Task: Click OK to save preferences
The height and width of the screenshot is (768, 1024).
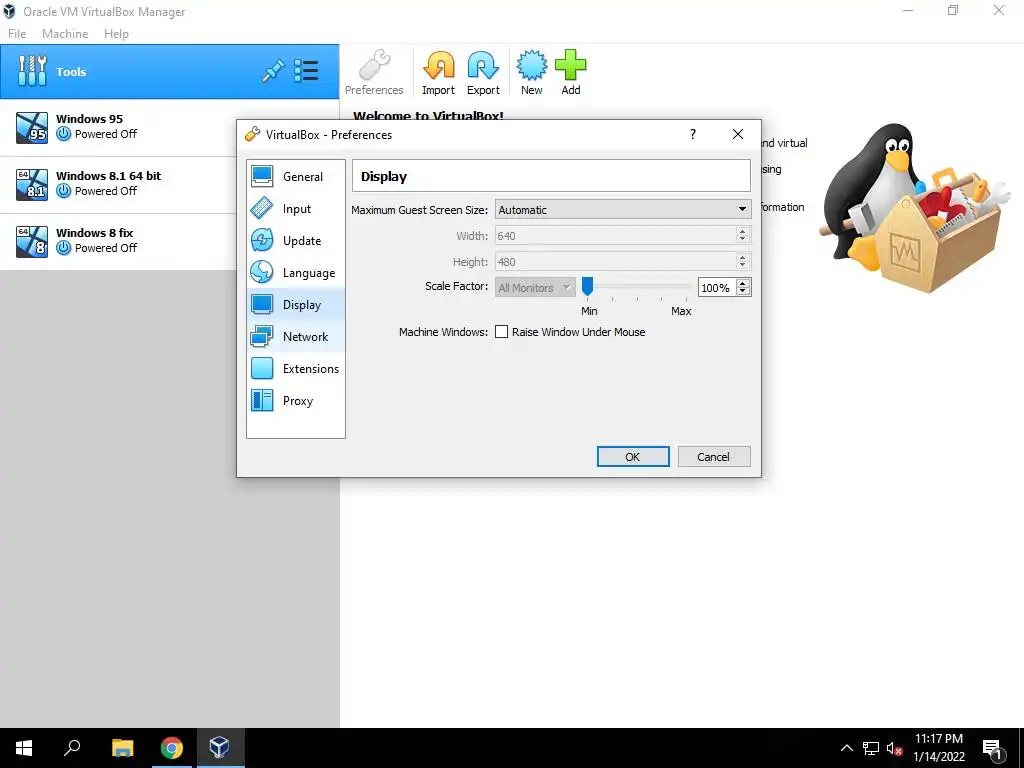Action: (633, 456)
